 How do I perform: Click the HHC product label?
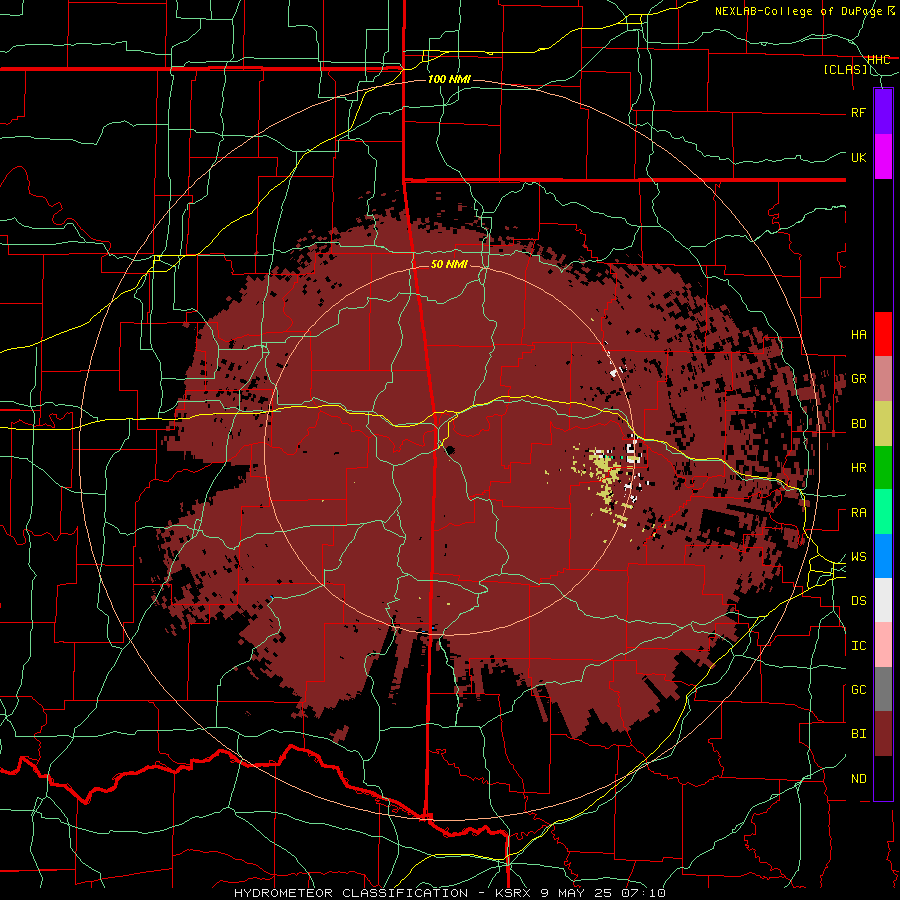(878, 60)
